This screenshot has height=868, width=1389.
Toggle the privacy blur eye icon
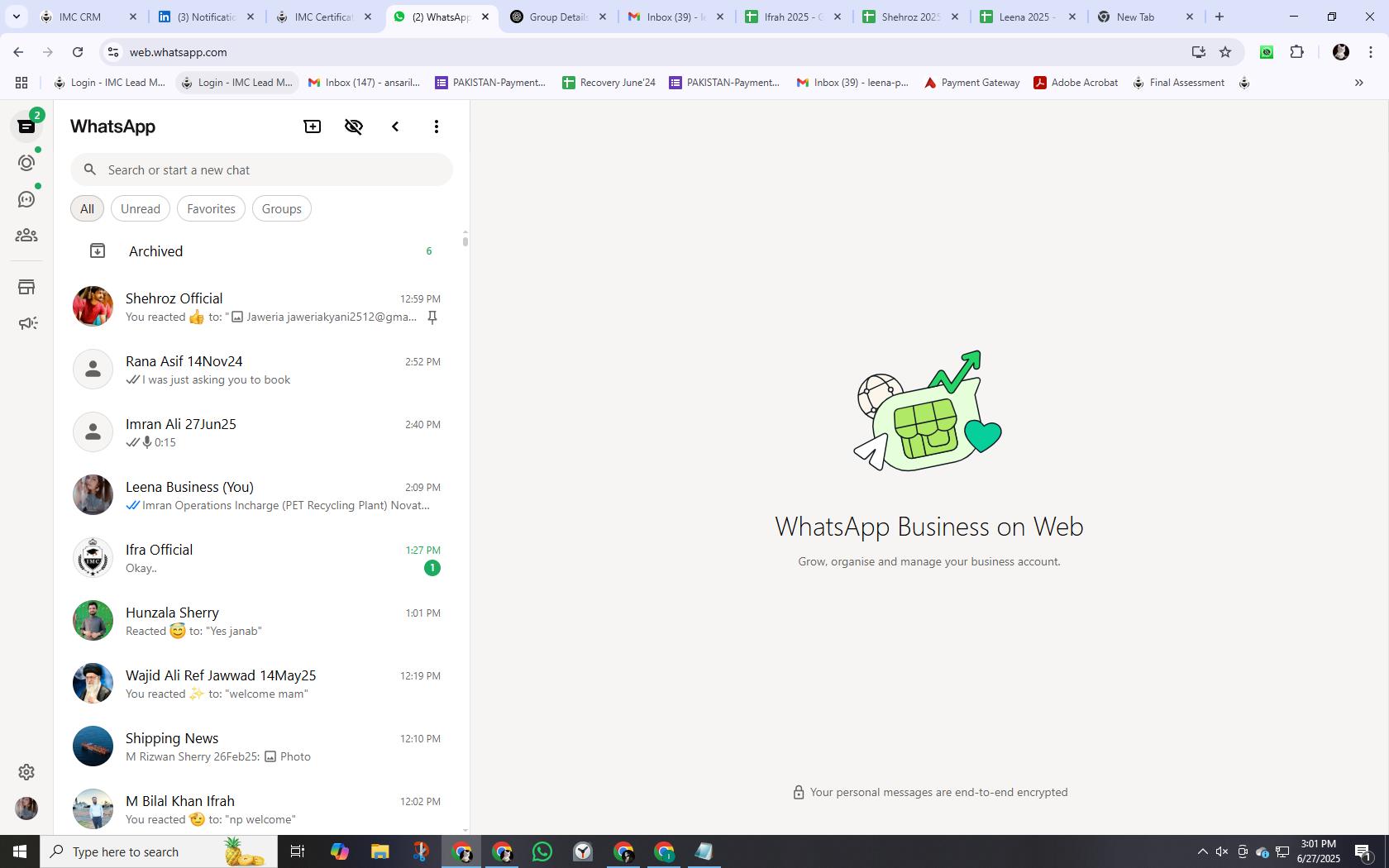354,126
